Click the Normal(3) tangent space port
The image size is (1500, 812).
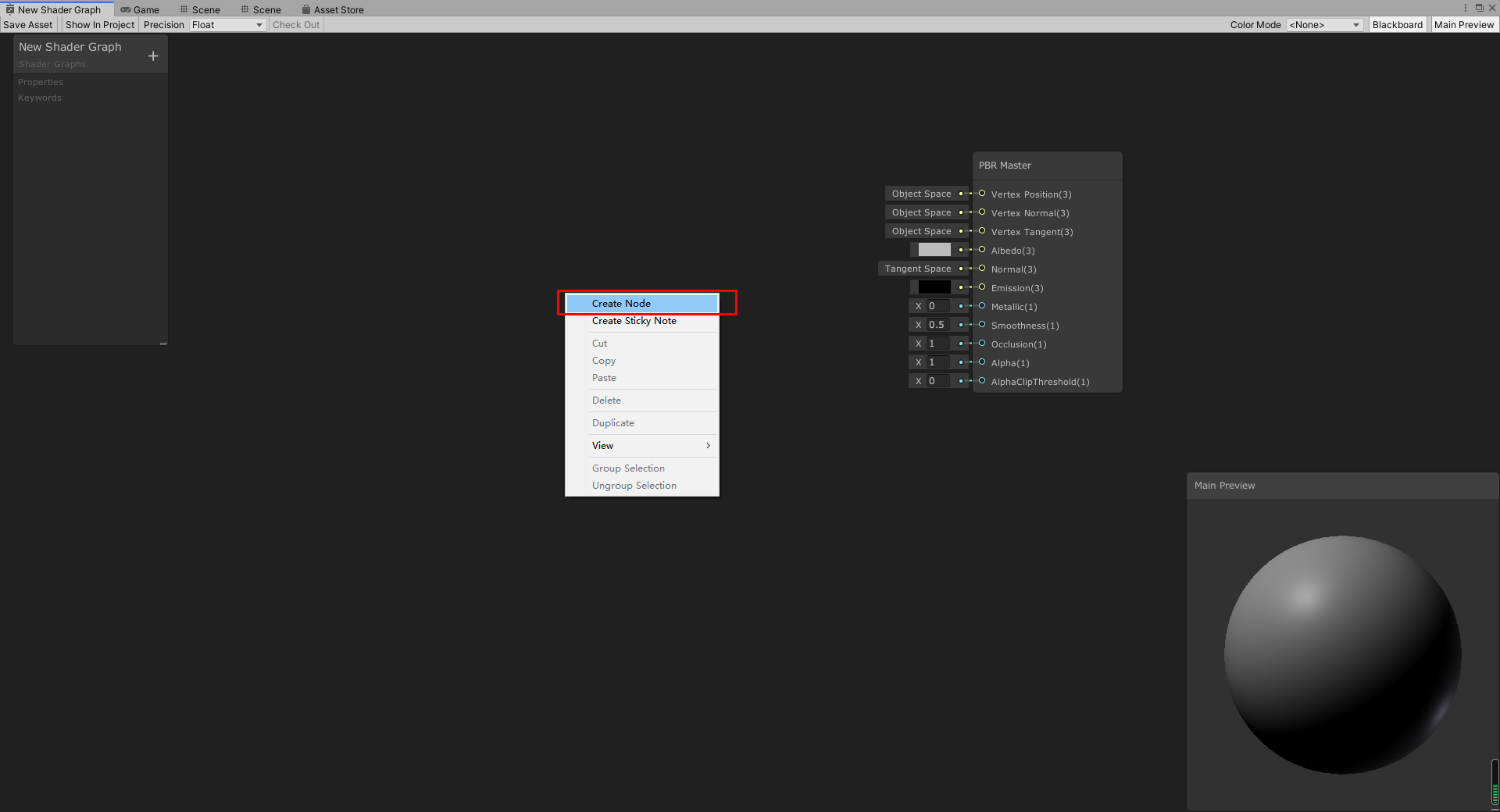pos(981,269)
